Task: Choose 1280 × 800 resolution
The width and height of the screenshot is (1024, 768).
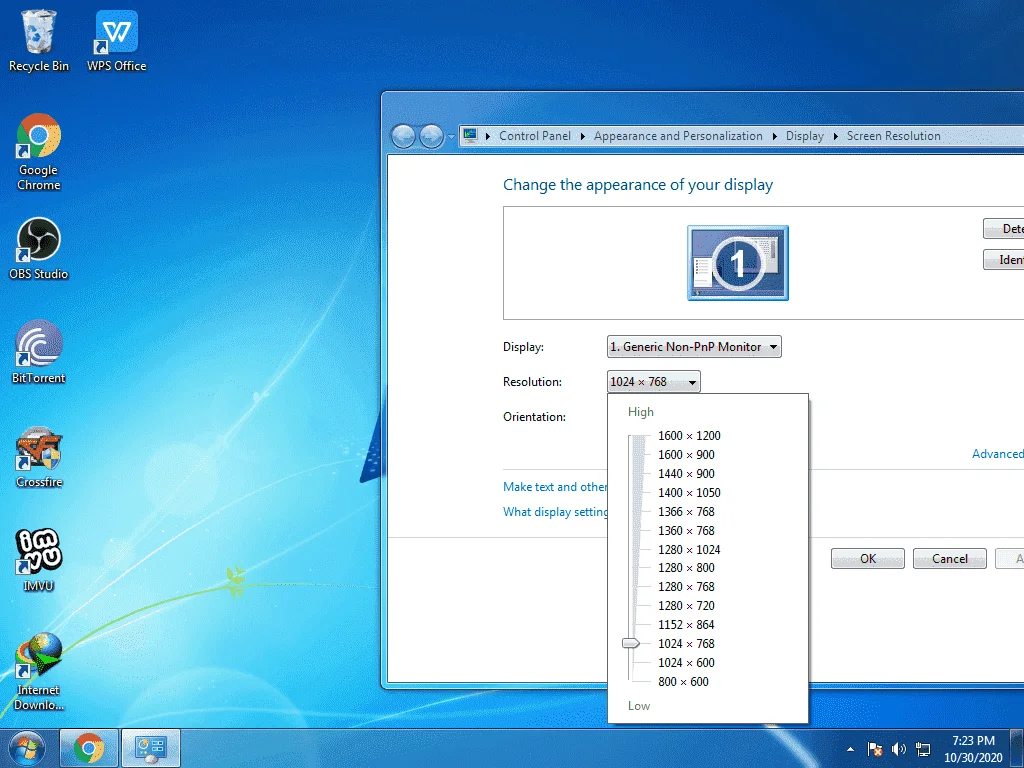Action: tap(686, 568)
